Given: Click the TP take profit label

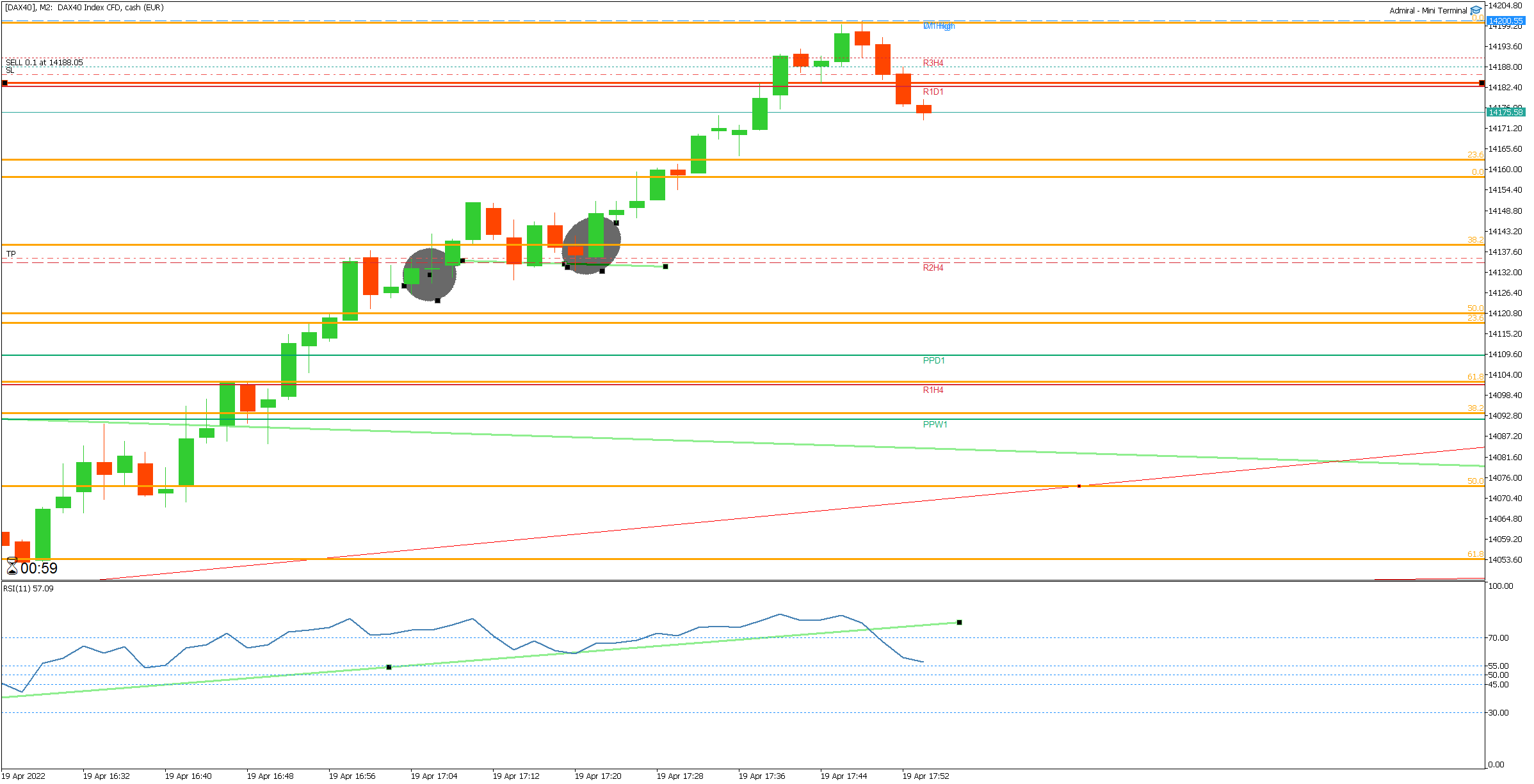Looking at the screenshot, I should pyautogui.click(x=11, y=254).
